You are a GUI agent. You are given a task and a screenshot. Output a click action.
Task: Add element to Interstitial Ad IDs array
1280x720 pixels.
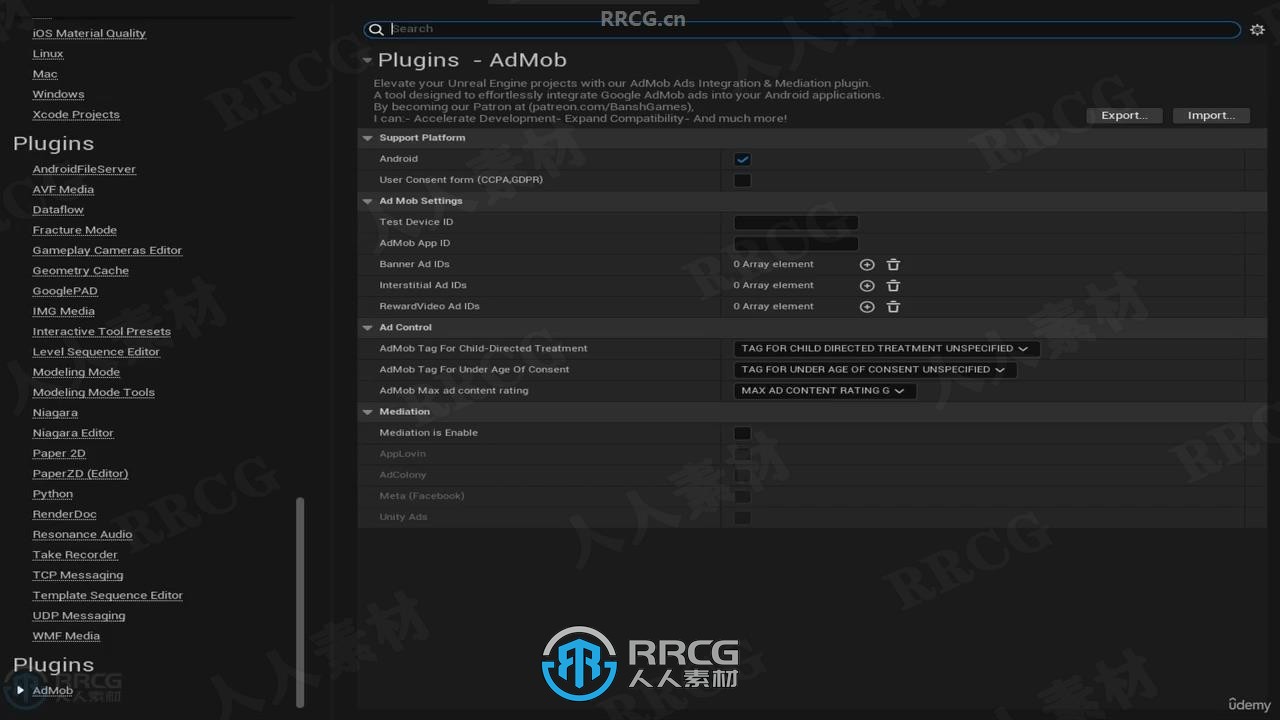pyautogui.click(x=867, y=286)
